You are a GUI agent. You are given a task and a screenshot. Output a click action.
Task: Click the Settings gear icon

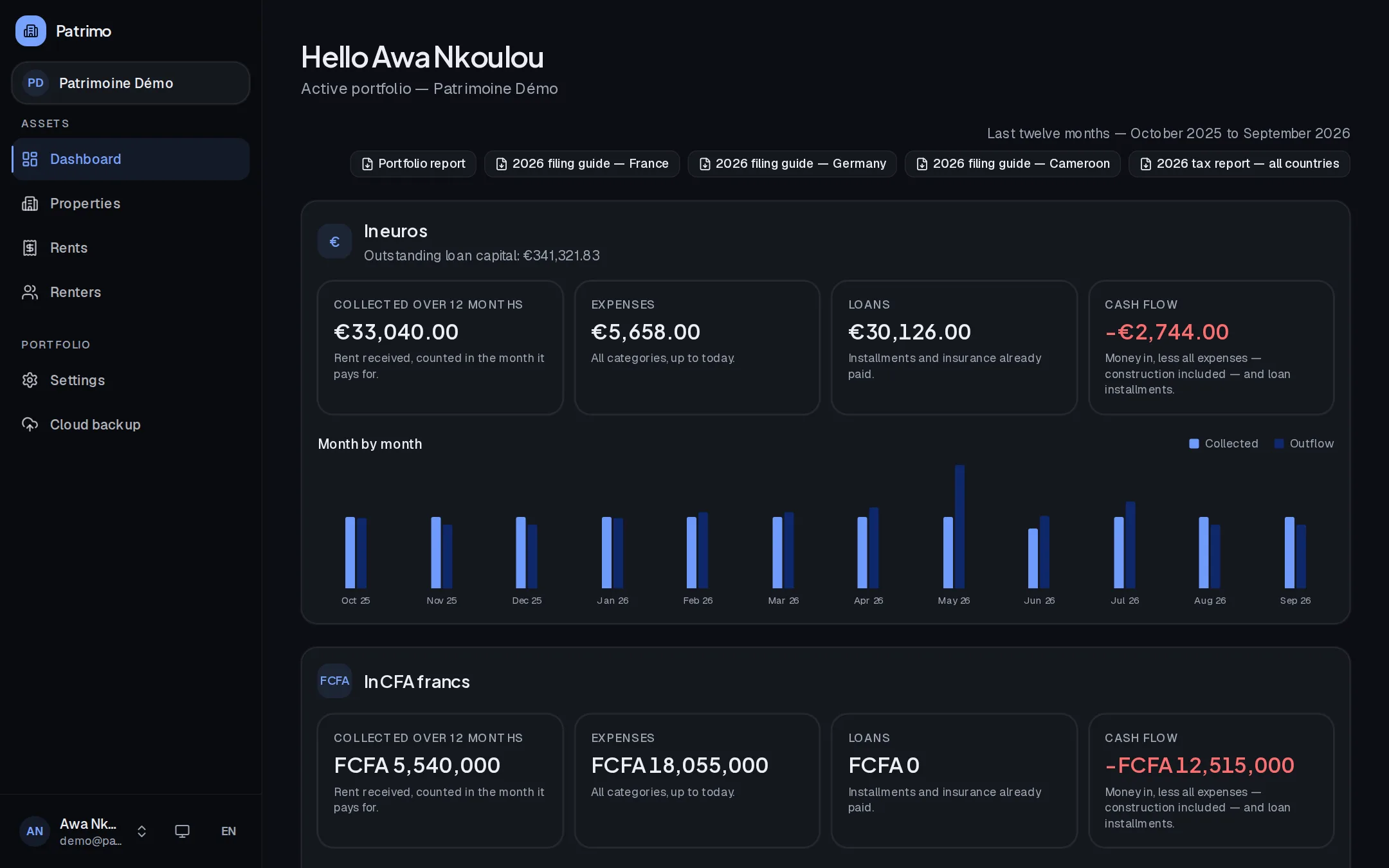pos(30,380)
